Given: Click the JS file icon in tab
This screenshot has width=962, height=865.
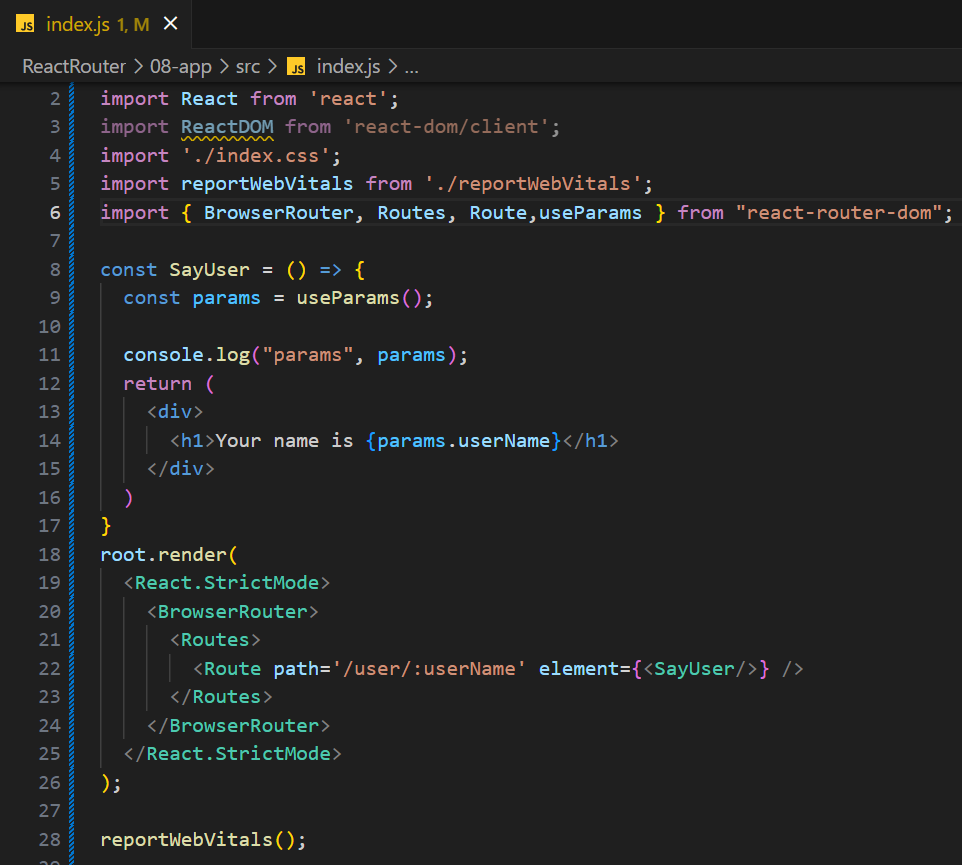Looking at the screenshot, I should point(25,25).
